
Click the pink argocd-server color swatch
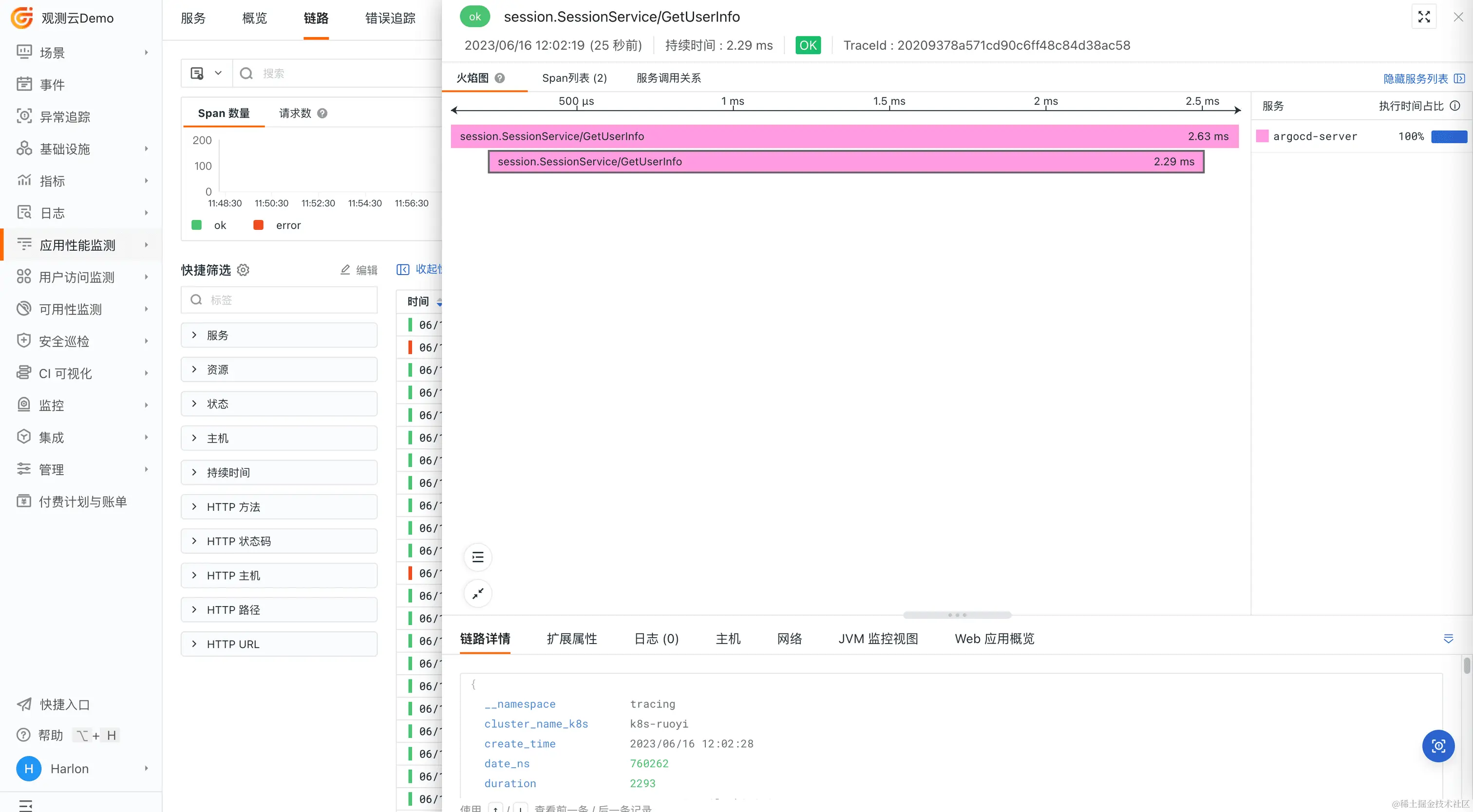tap(1262, 136)
